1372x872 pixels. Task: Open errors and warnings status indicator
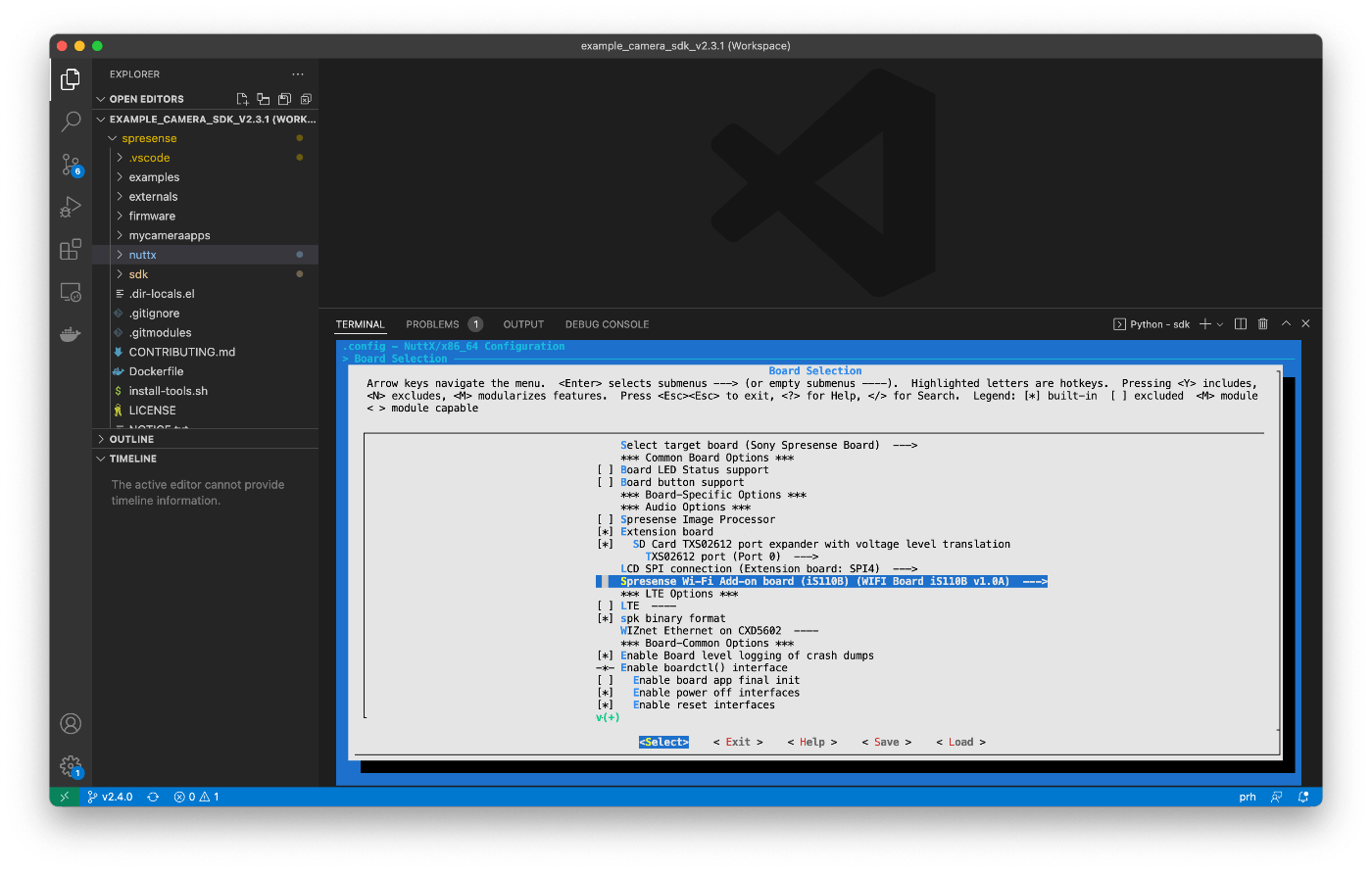pyautogui.click(x=196, y=797)
